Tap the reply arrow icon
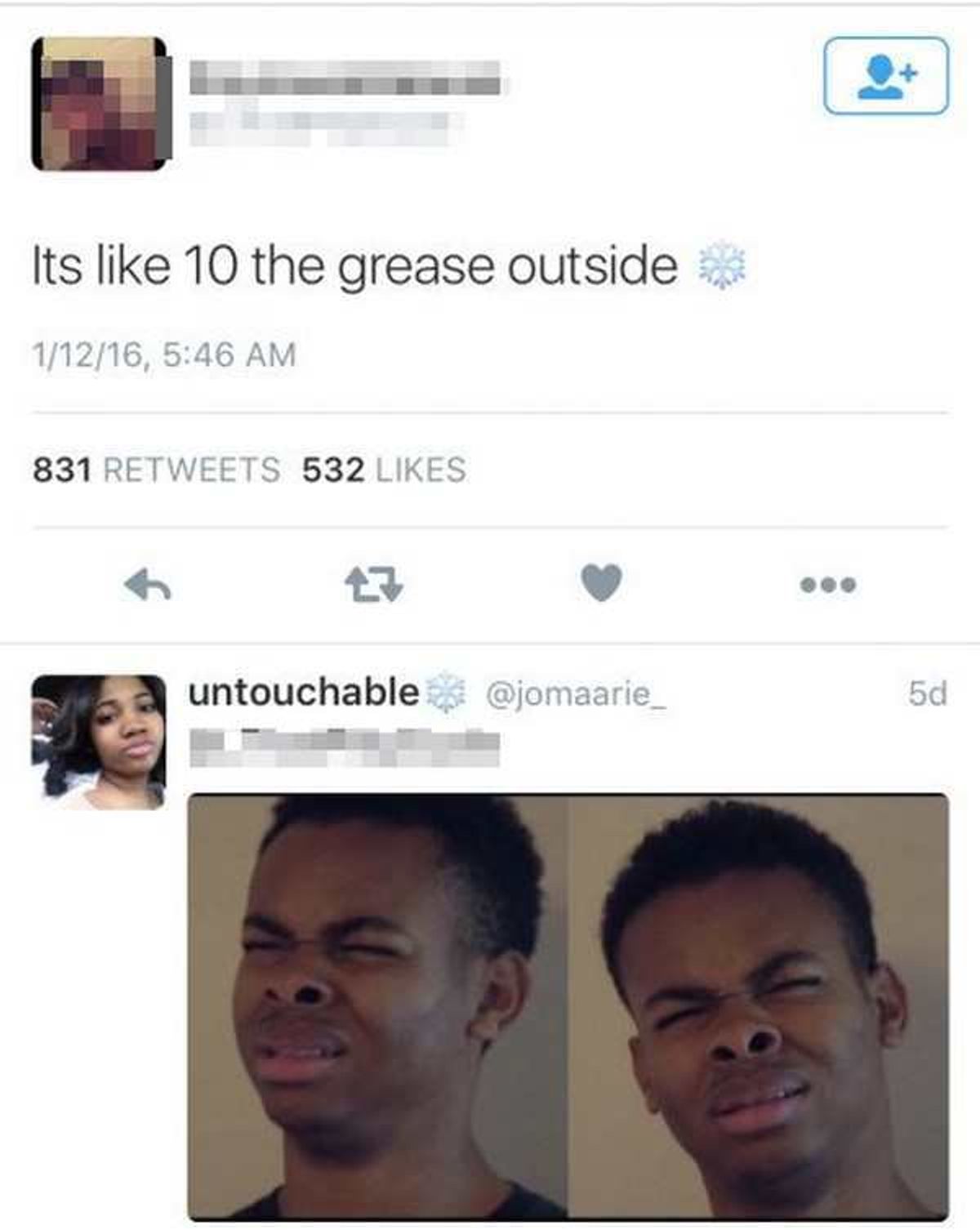The height and width of the screenshot is (1230, 980). pyautogui.click(x=148, y=585)
